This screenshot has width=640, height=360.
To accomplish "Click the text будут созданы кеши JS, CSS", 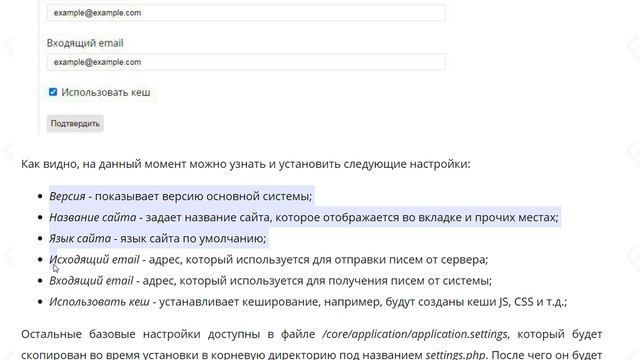I will point(460,302).
